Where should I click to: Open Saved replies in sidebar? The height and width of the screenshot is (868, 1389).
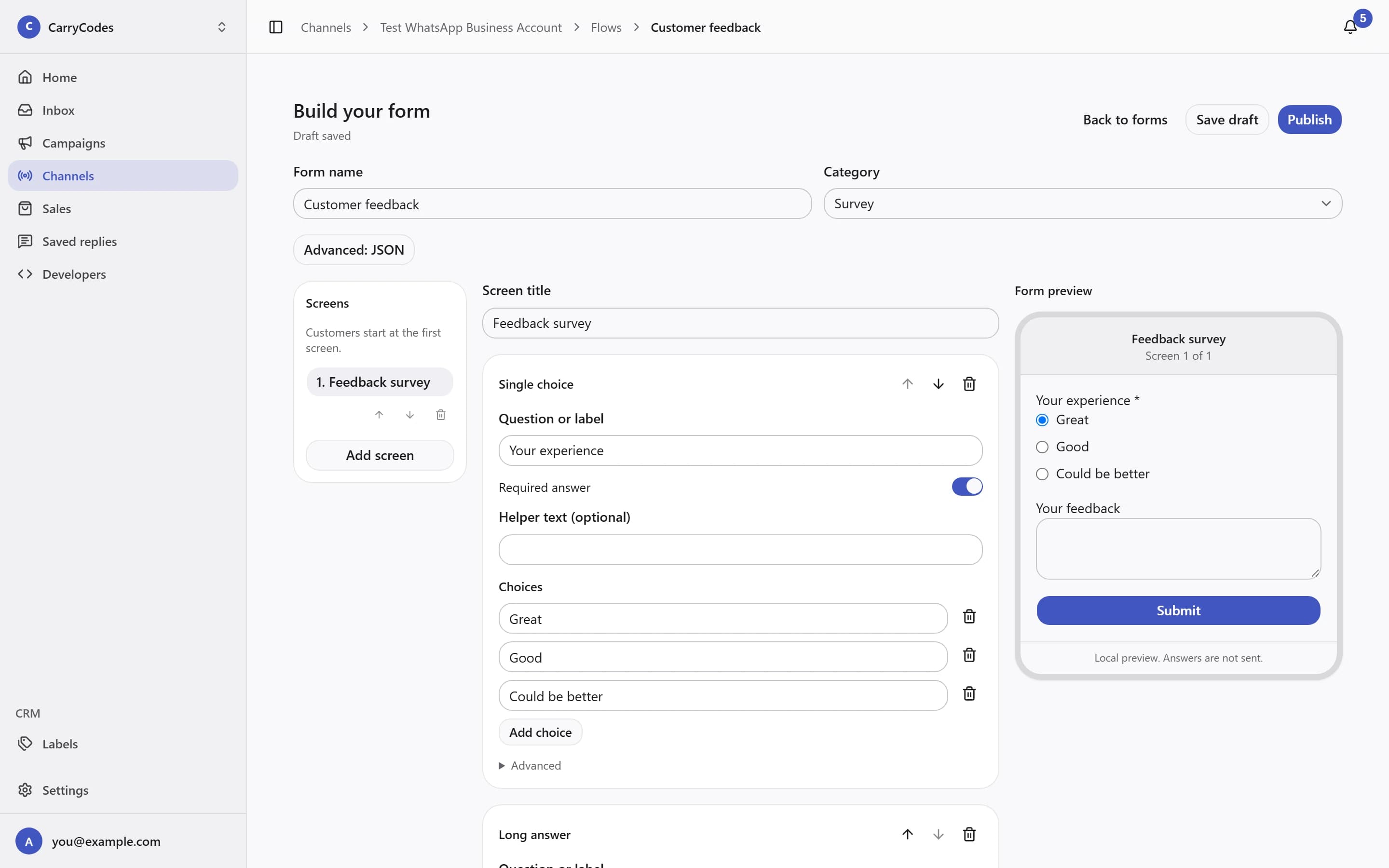(x=123, y=242)
